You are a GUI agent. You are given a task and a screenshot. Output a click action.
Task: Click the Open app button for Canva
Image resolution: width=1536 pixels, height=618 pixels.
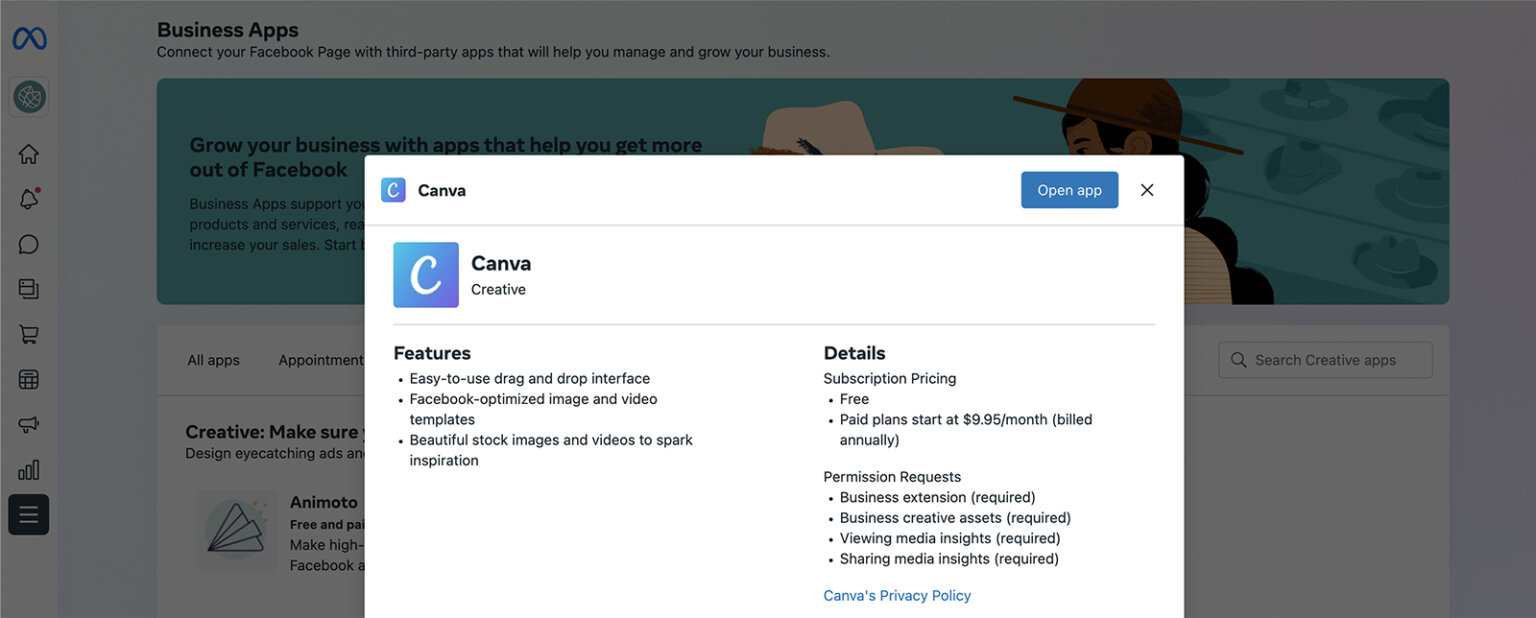(1069, 189)
